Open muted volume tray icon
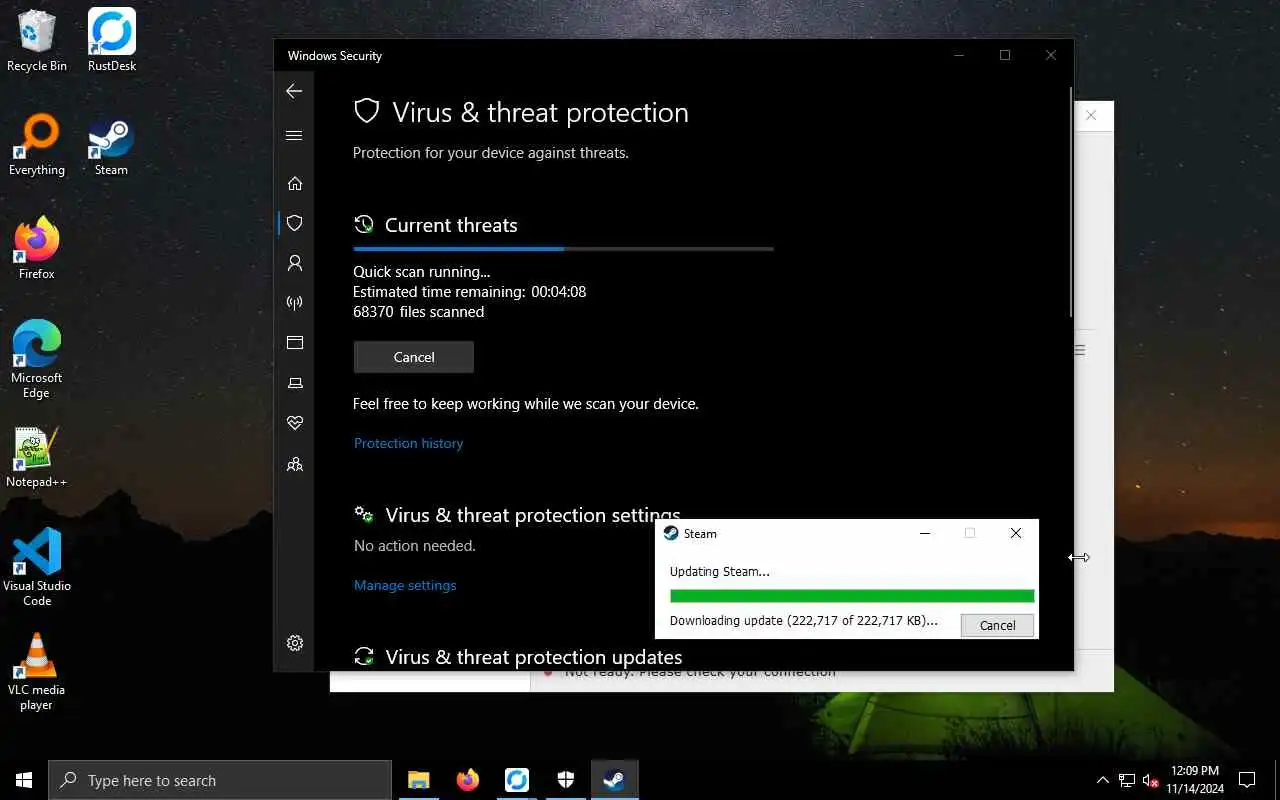 point(1150,780)
